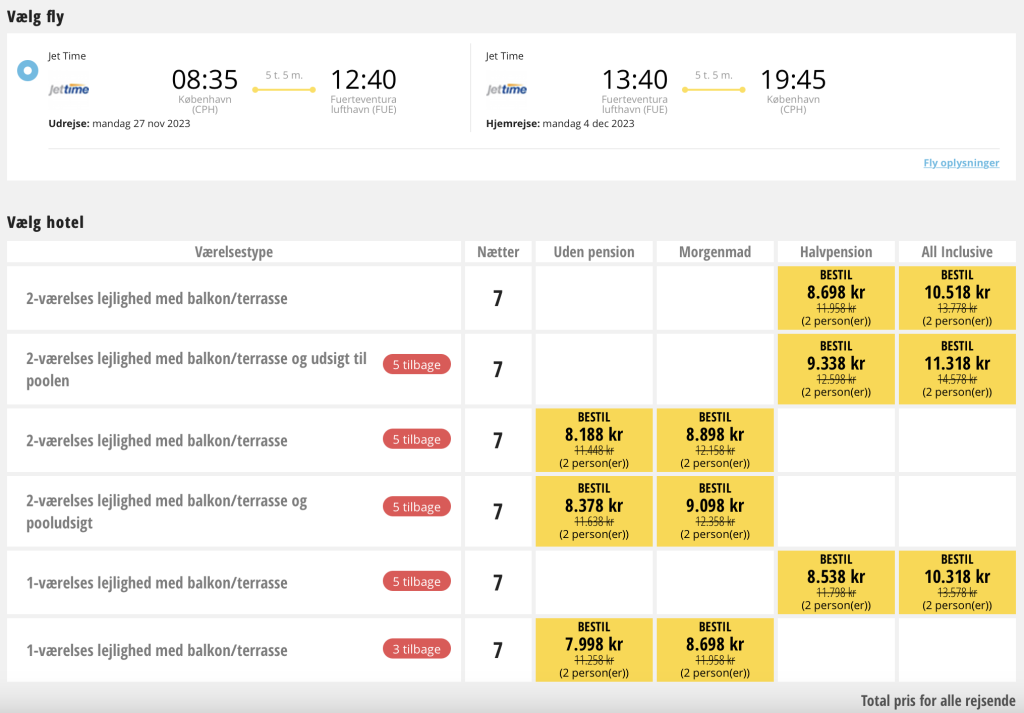This screenshot has height=713, width=1024.
Task: Click the outbound Jettime logo
Action: pyautogui.click(x=69, y=89)
